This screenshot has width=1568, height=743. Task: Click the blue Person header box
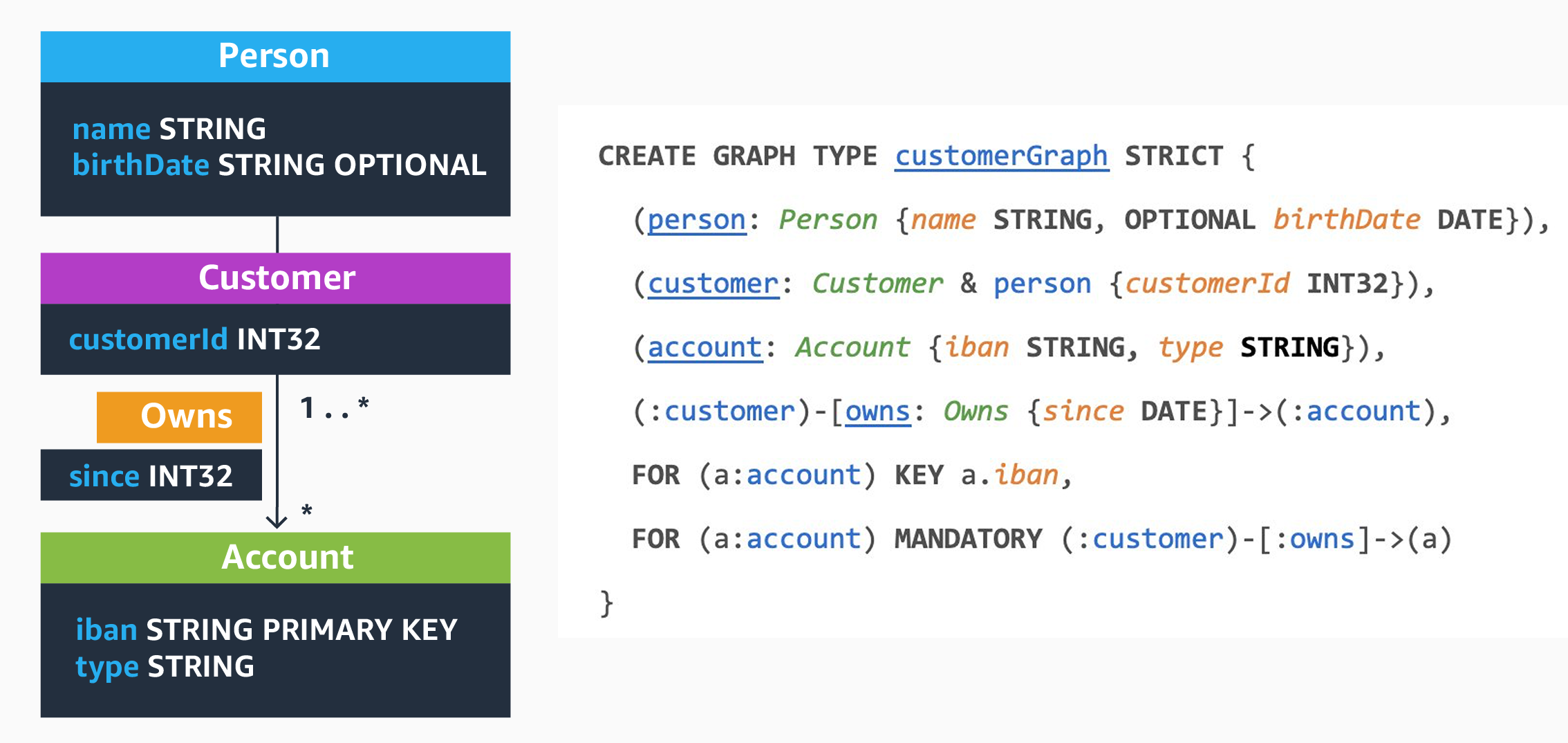[x=275, y=57]
